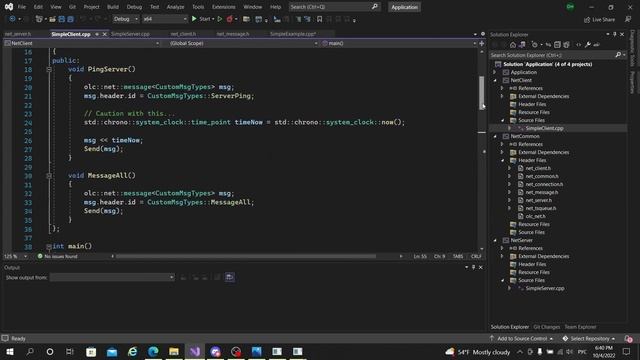The height and width of the screenshot is (360, 640).
Task: Click the editor vertical scrollbar thumb
Action: 482,93
